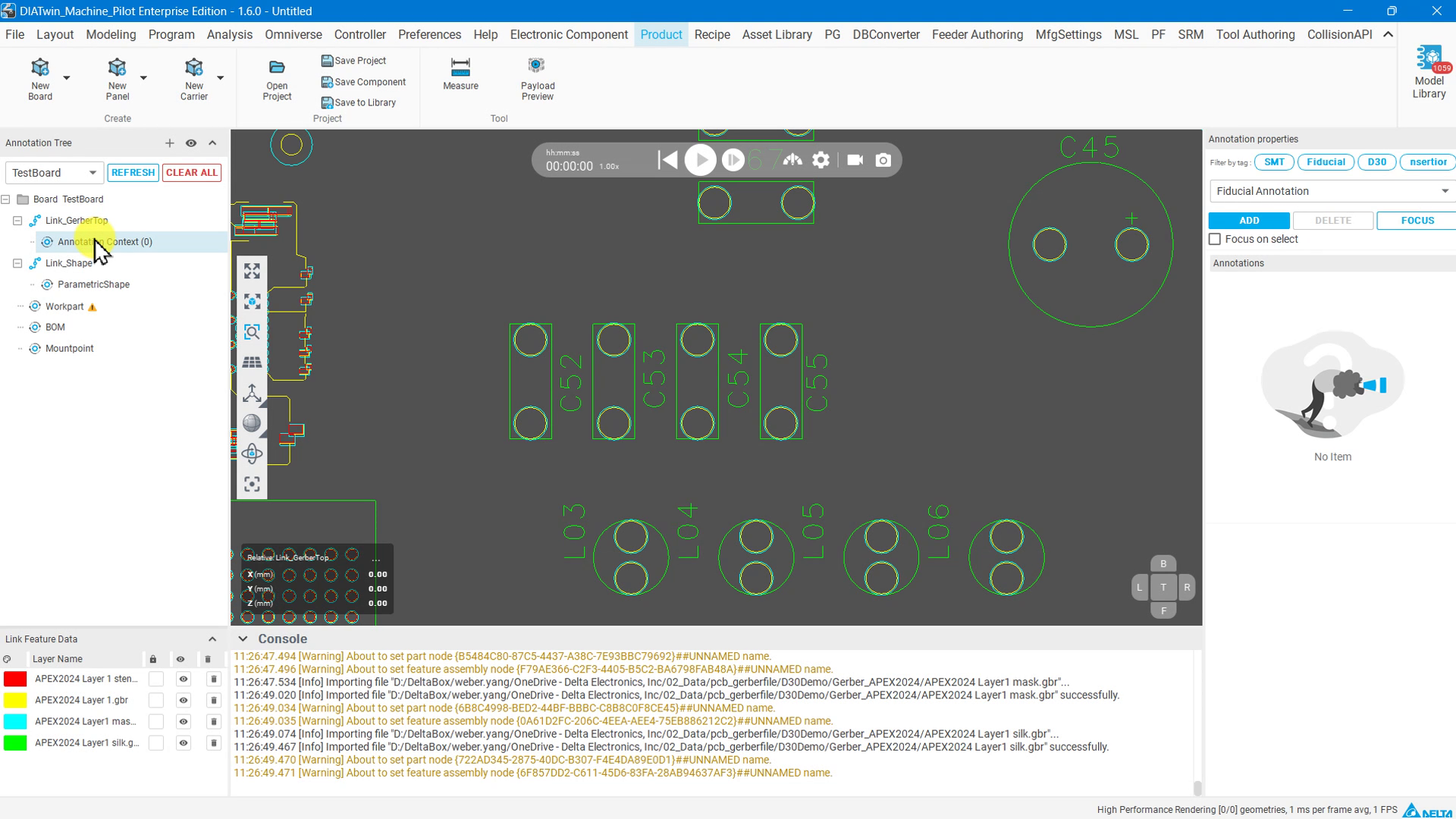Screen dimensions: 1456x819
Task: Open the File menu
Action: click(x=14, y=34)
